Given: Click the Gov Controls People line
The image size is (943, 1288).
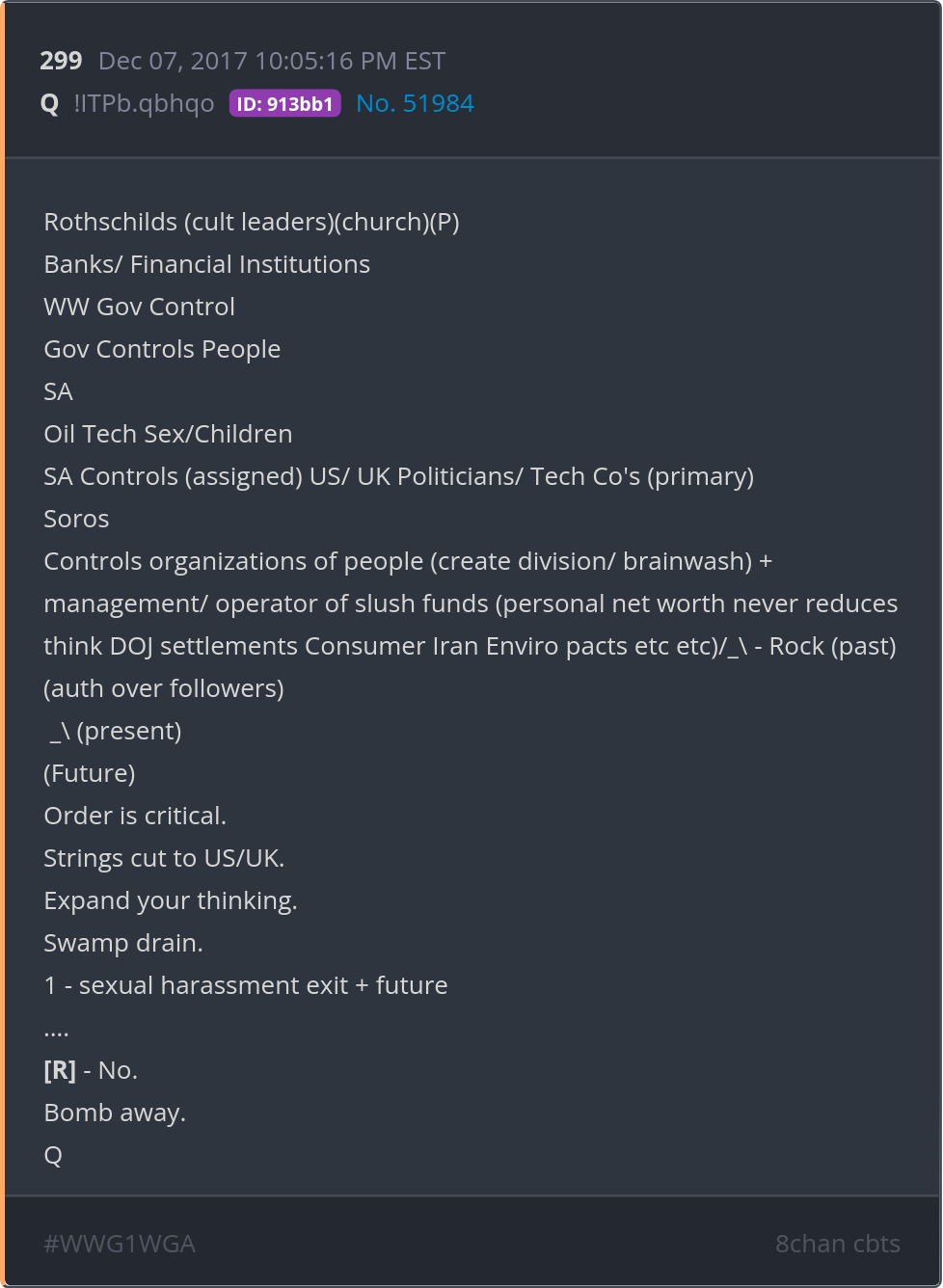Looking at the screenshot, I should [162, 350].
